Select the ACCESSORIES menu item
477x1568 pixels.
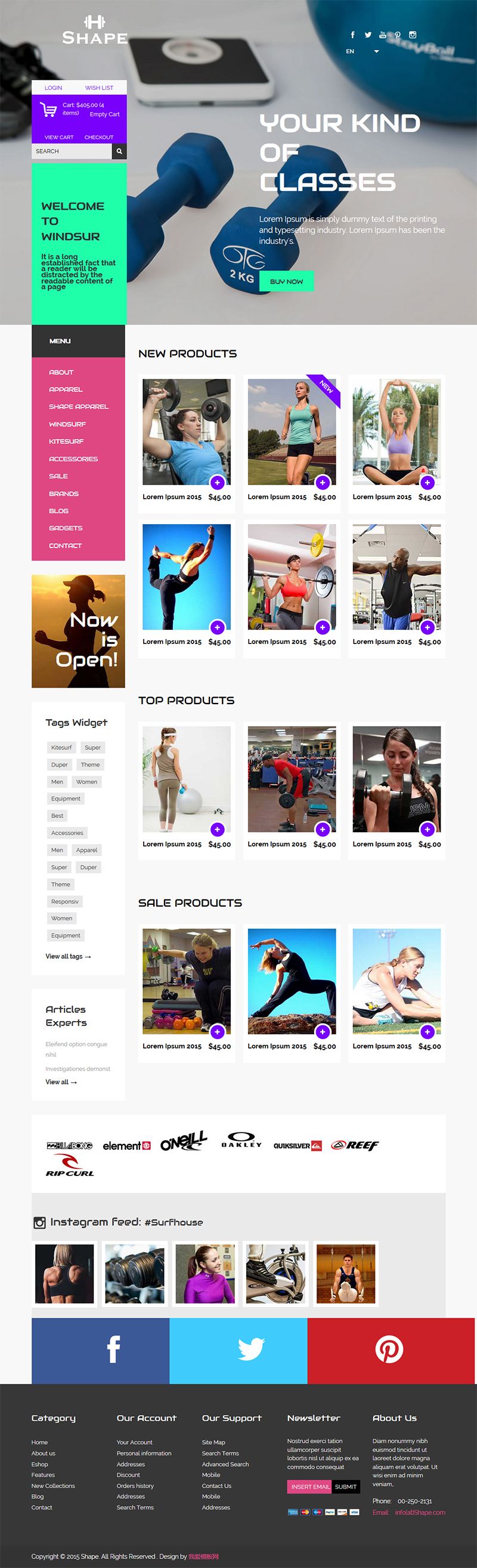point(73,459)
